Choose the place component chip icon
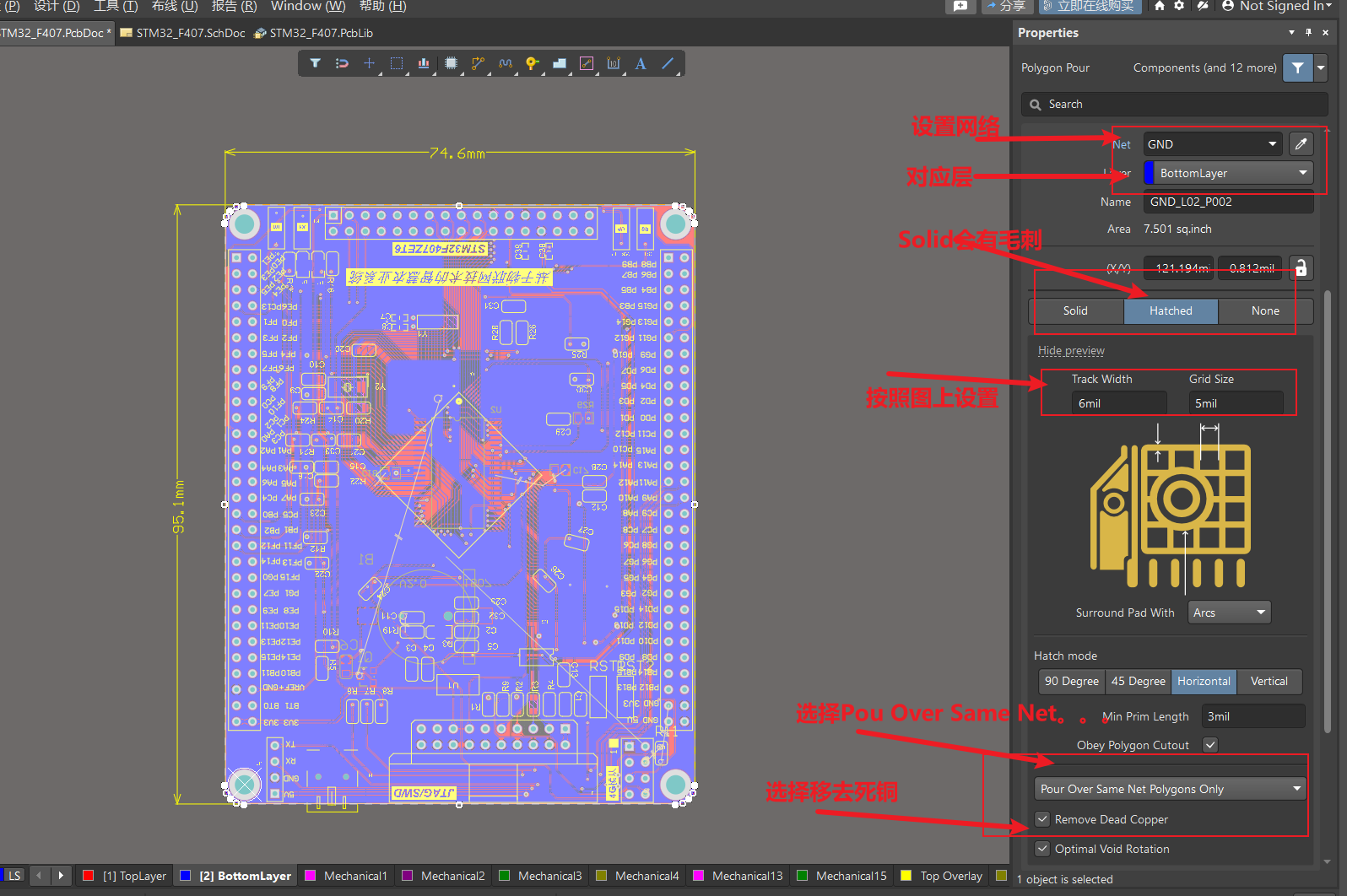The width and height of the screenshot is (1347, 896). (451, 63)
